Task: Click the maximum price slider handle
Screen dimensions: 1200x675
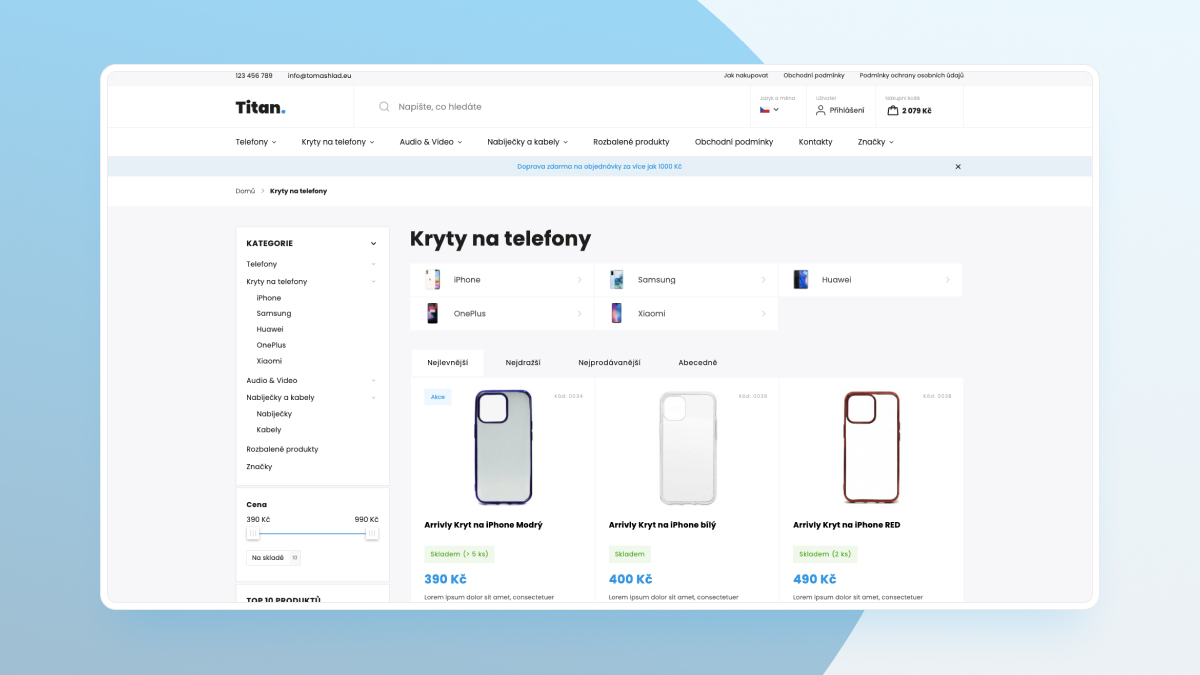Action: click(x=372, y=534)
